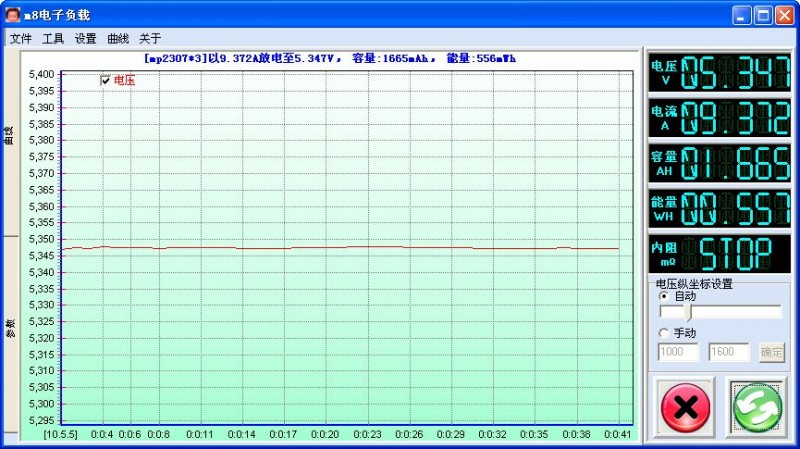Click the 电流 current LED display
This screenshot has width=800, height=449.
[719, 117]
